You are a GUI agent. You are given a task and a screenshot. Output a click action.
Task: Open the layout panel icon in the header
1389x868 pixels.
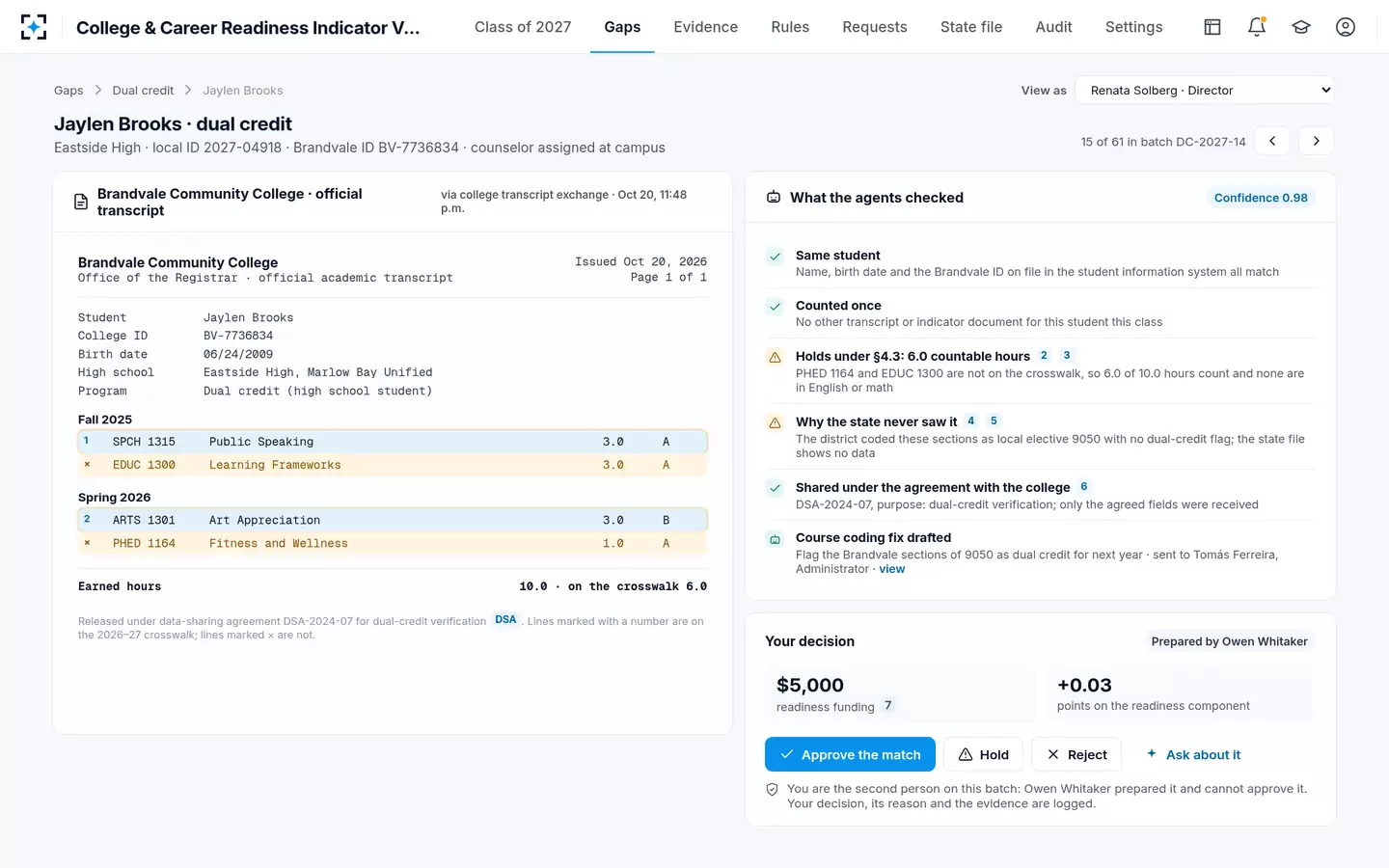(x=1212, y=27)
